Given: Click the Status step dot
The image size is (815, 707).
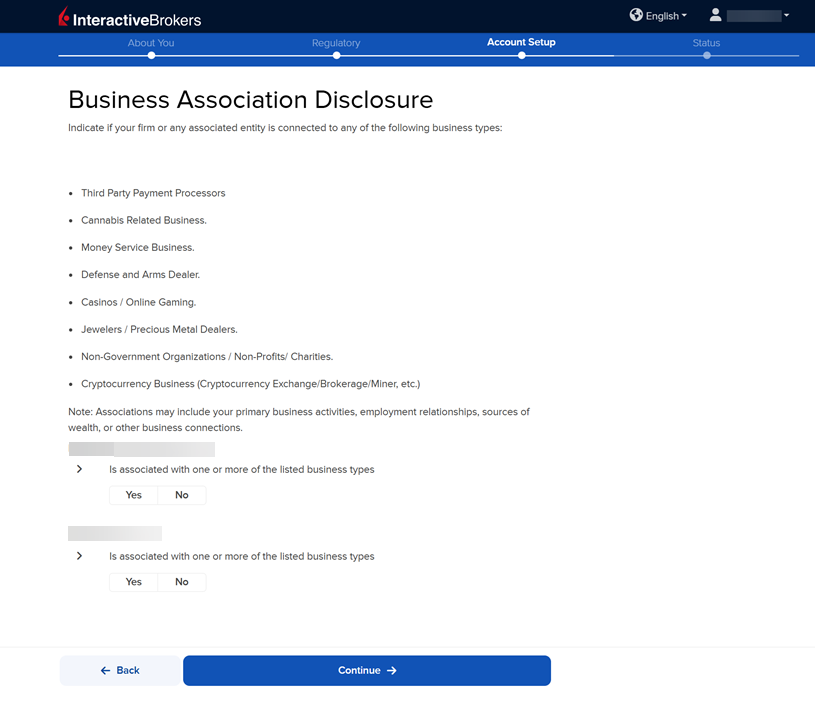Looking at the screenshot, I should coord(706,56).
